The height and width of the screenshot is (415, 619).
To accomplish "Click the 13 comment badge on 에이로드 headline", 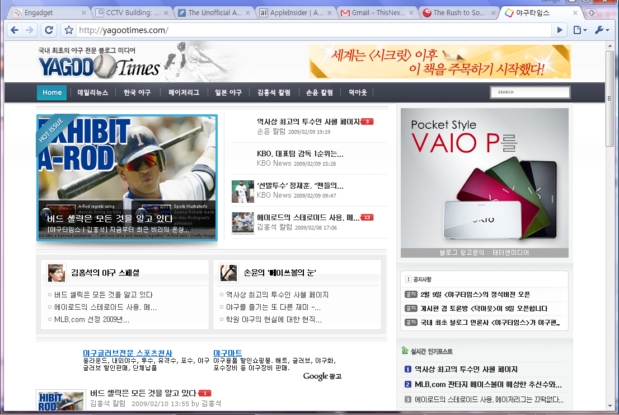I will point(367,218).
